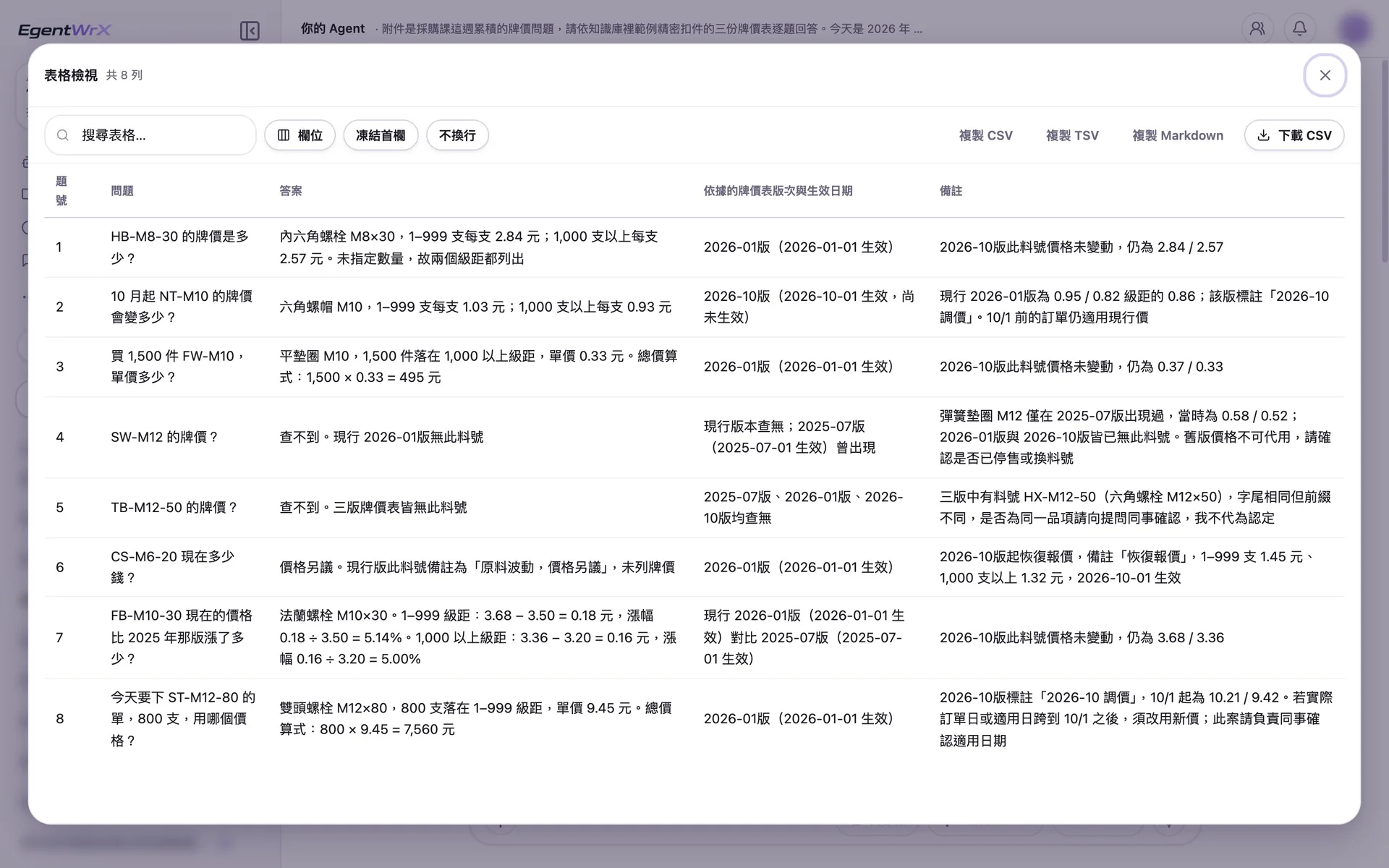Click the note '仍為 3.68 / 3.36'
The image size is (1389, 868).
point(1082,637)
